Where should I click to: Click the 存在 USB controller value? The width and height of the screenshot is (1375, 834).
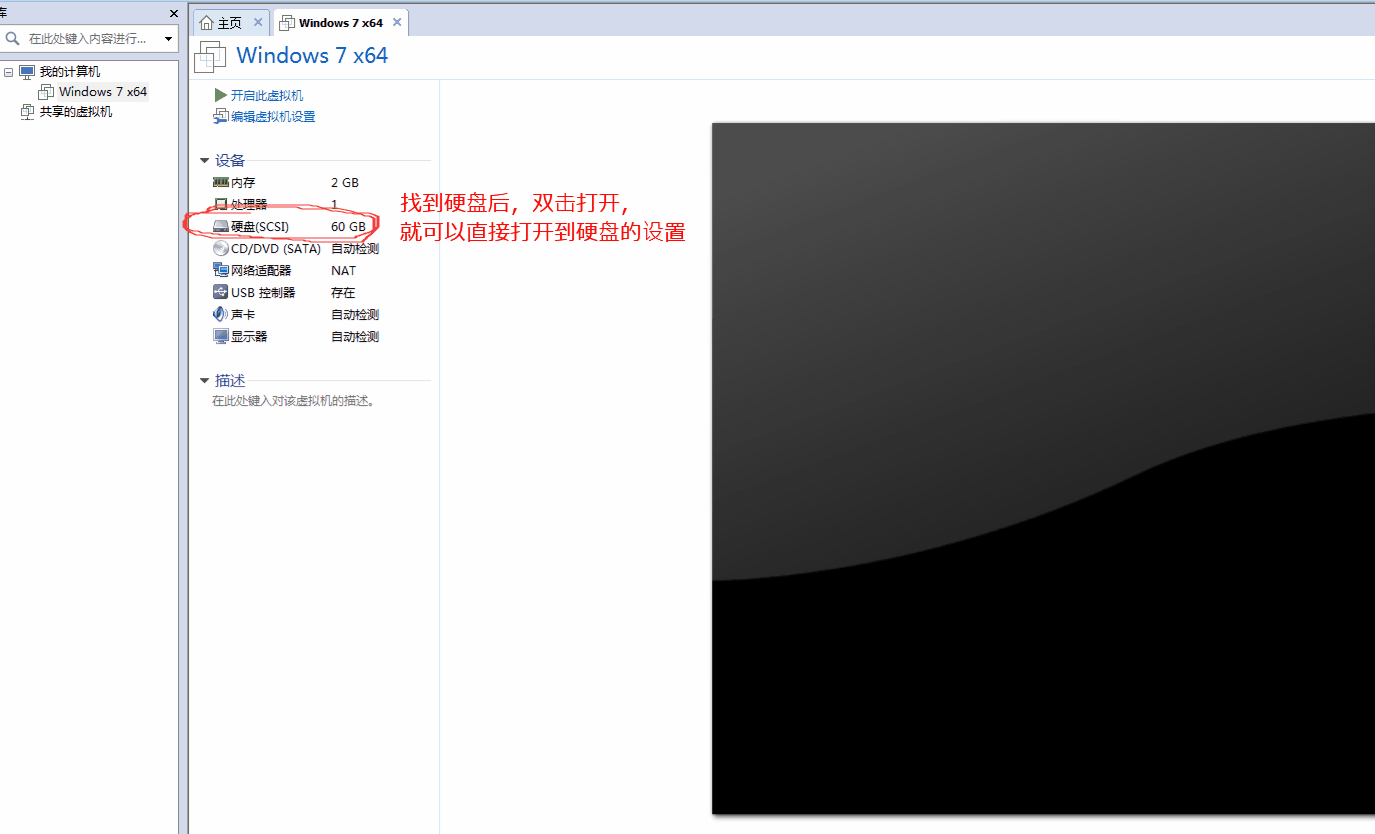click(343, 293)
